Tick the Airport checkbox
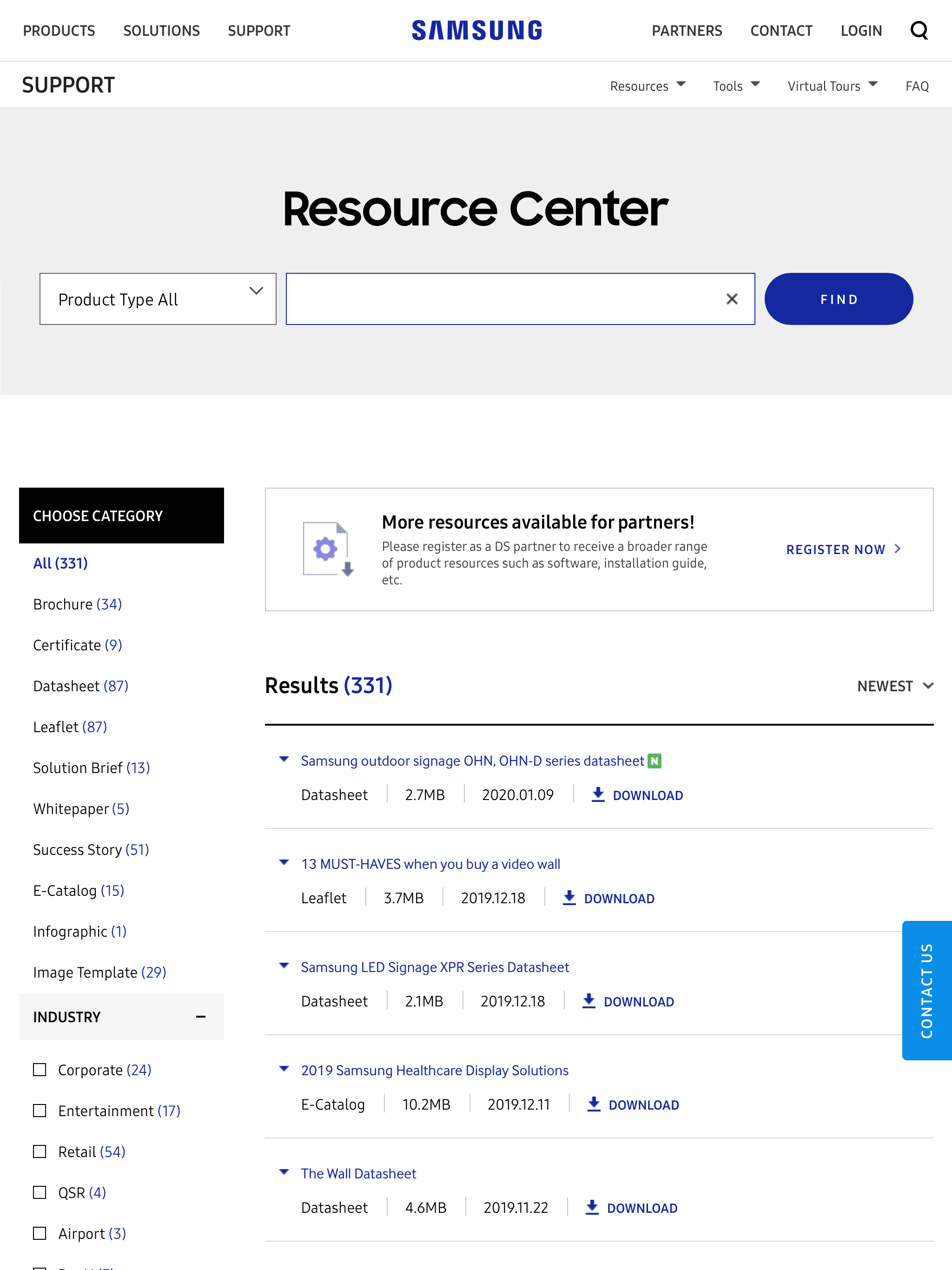Viewport: 952px width, 1270px height. click(x=40, y=1233)
